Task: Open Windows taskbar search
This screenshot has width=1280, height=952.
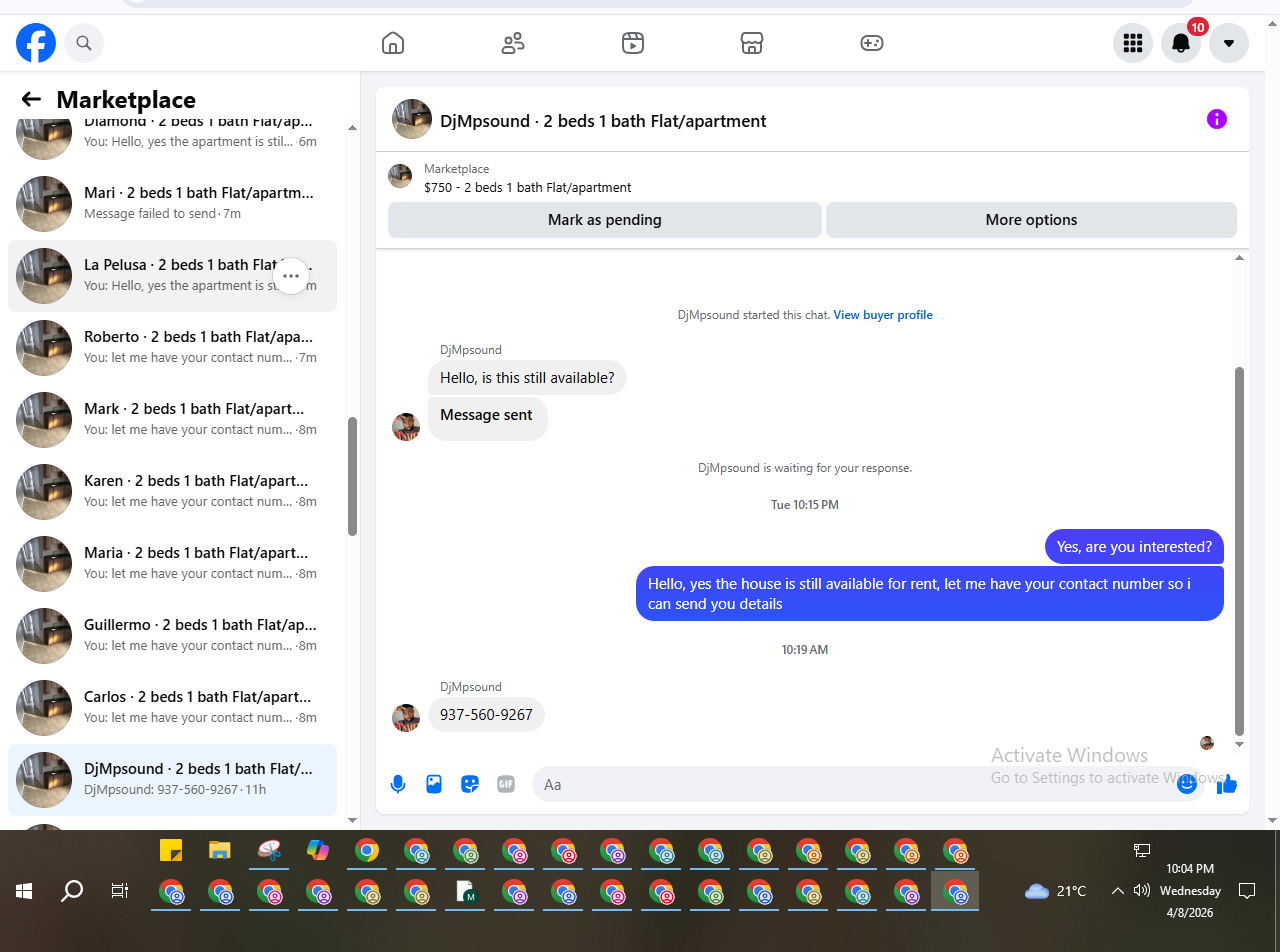Action: [72, 891]
